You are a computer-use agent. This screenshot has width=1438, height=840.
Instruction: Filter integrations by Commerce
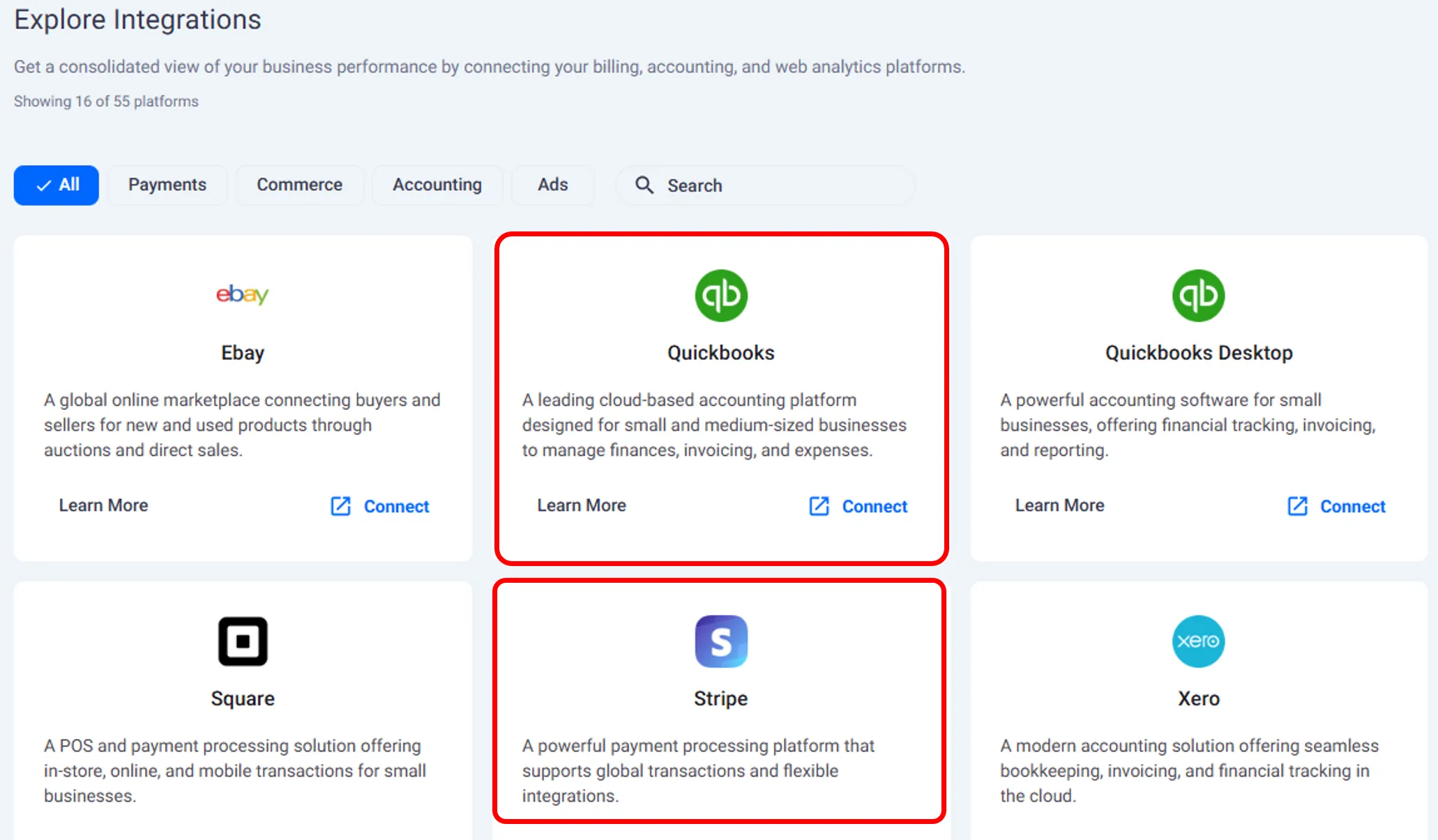[299, 185]
